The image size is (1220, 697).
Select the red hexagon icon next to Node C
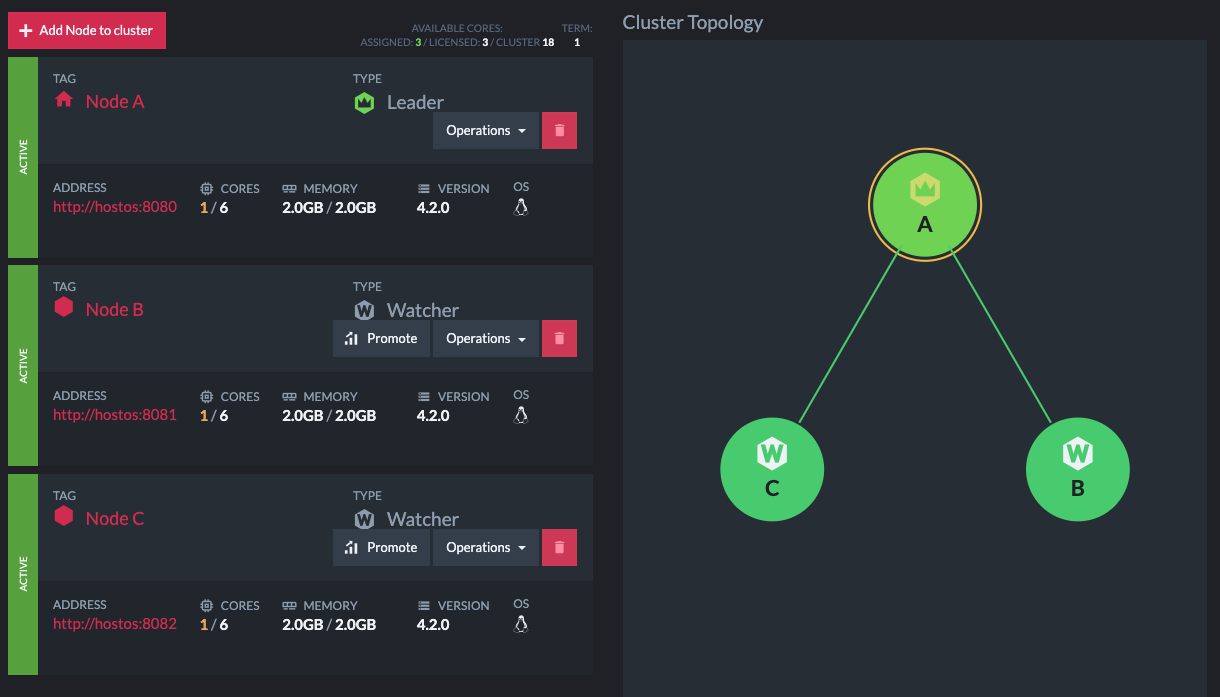64,517
